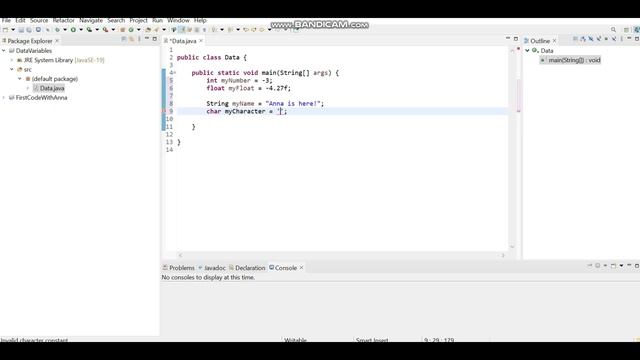Collapse the DataVariables project node
Viewport: 640px width, 360px height.
click(4, 51)
